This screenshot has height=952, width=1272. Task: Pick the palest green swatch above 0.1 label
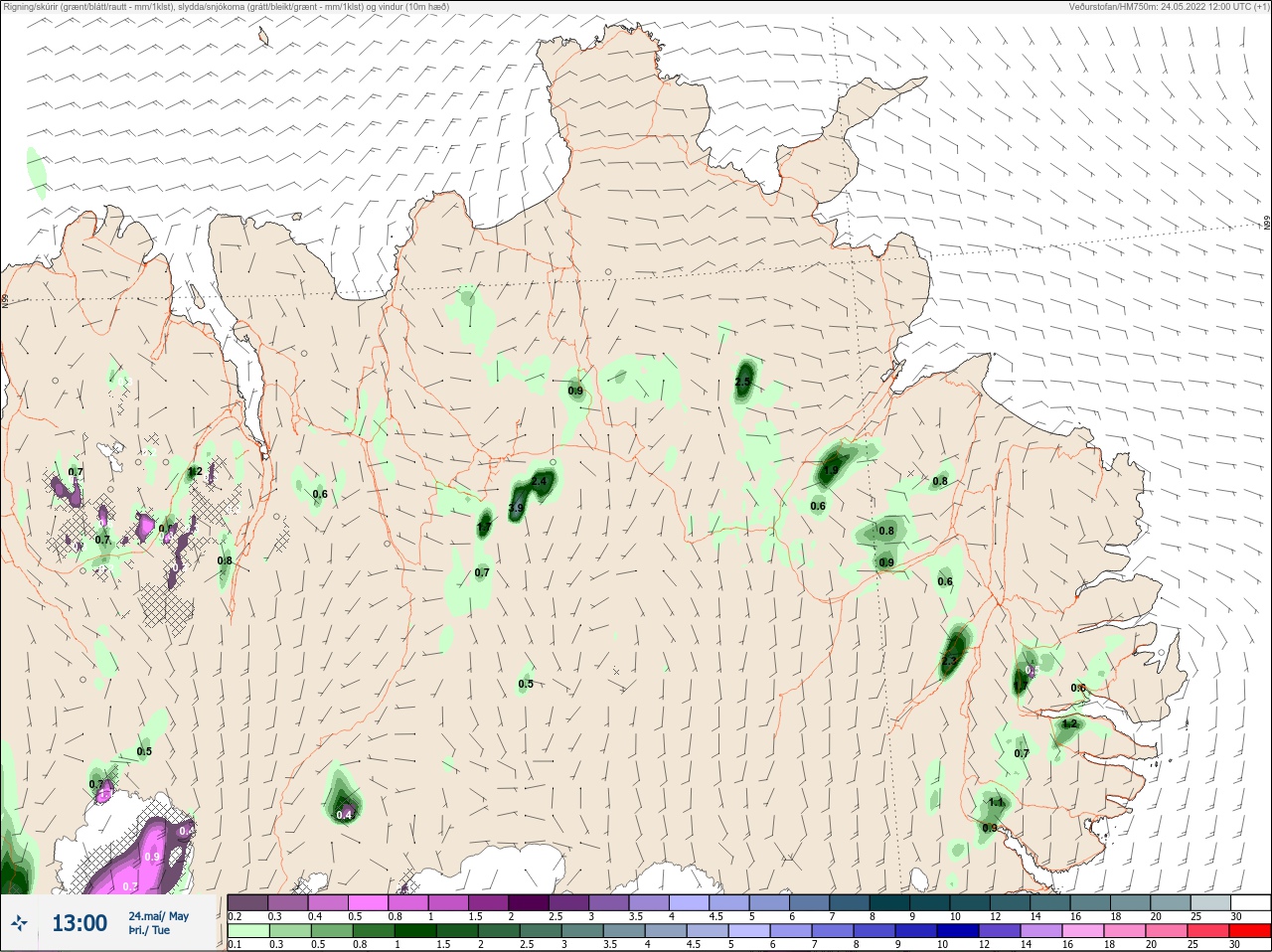point(247,931)
